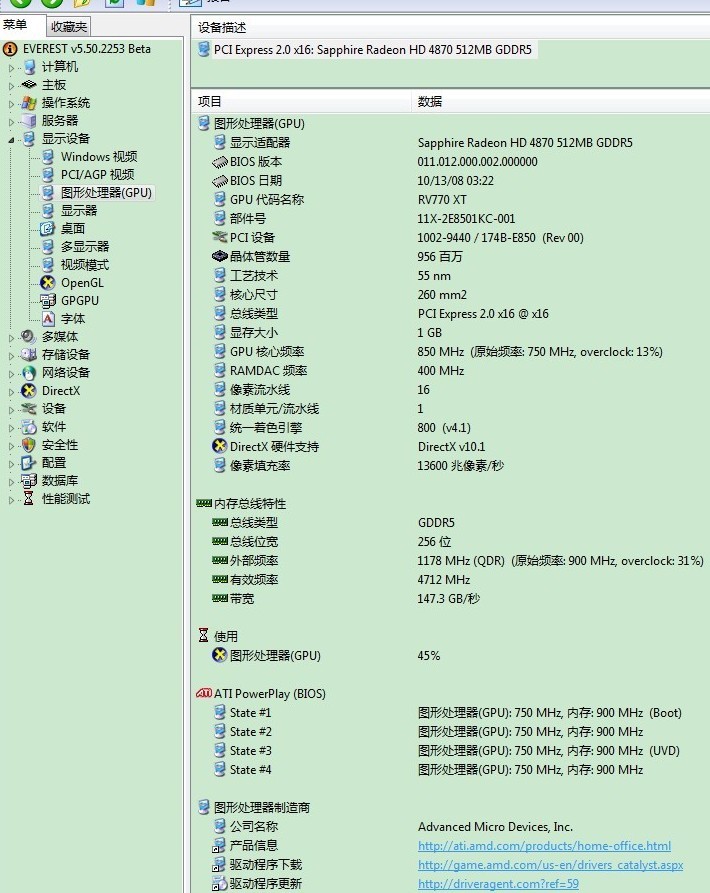
Task: Click the EVEREST v5.50.2253 Beta root icon
Action: (11, 49)
